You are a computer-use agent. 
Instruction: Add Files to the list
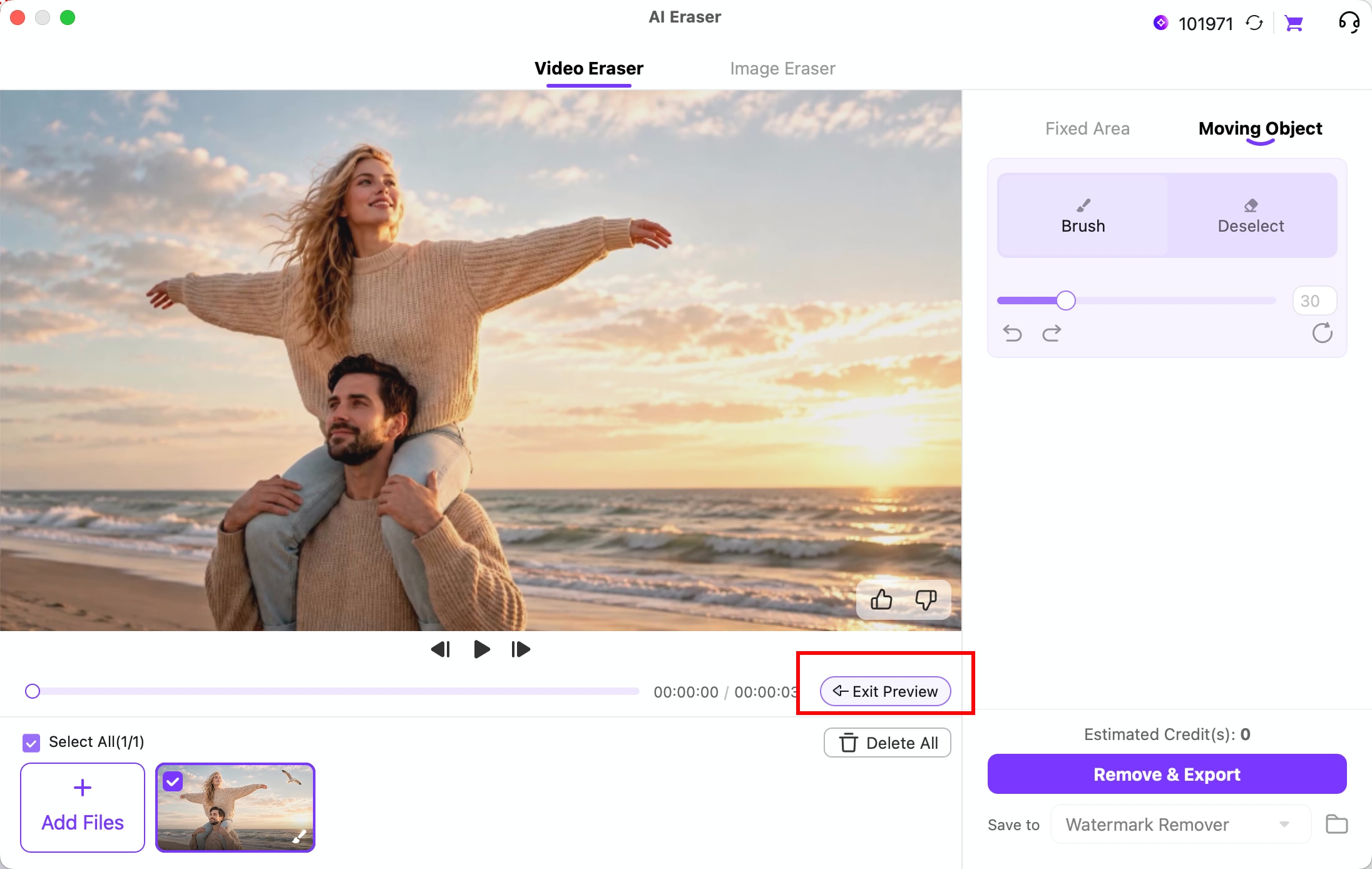coord(83,807)
